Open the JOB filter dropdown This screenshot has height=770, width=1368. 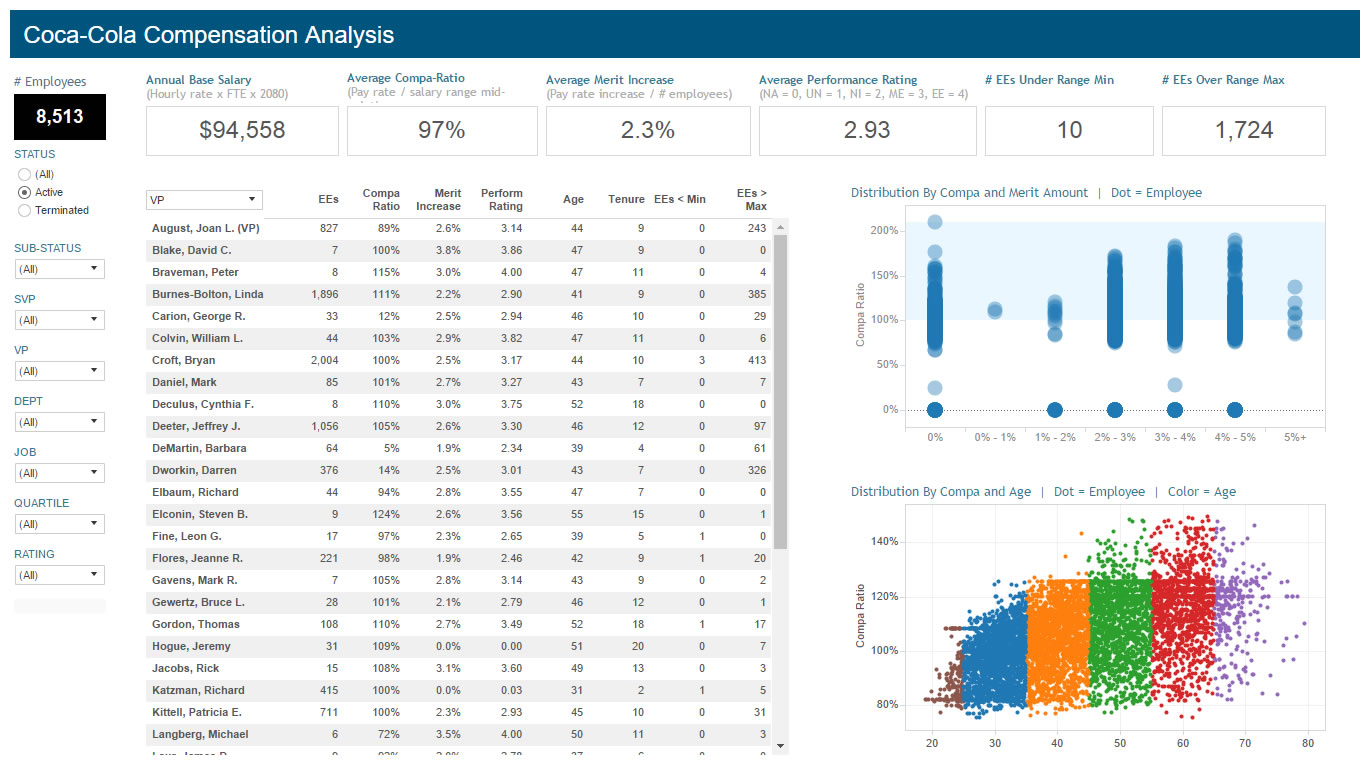coord(59,473)
